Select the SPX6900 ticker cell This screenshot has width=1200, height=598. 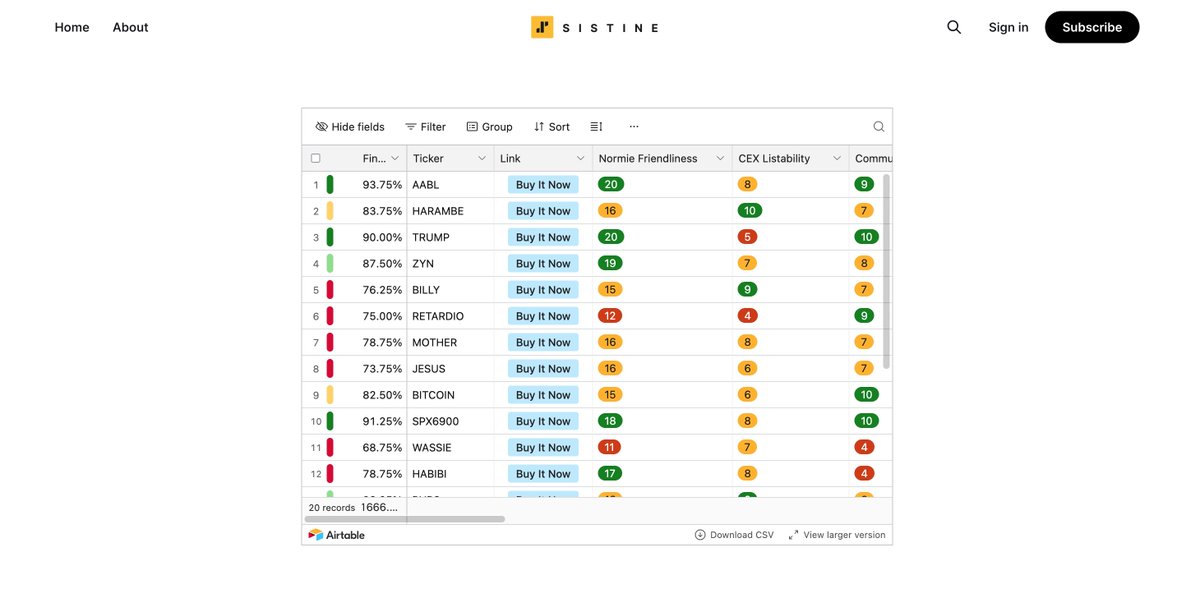pyautogui.click(x=450, y=421)
